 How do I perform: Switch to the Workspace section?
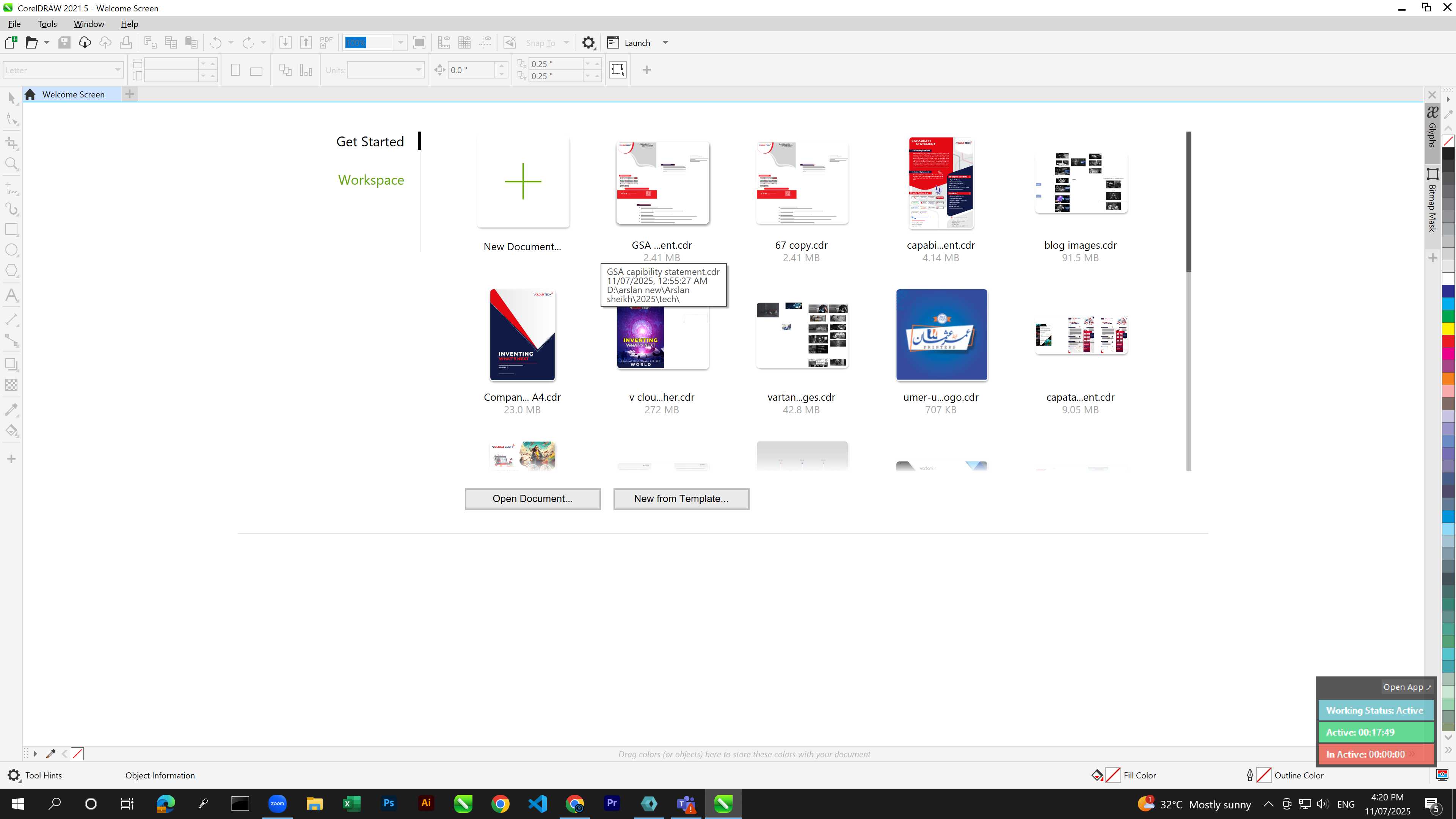coord(371,180)
